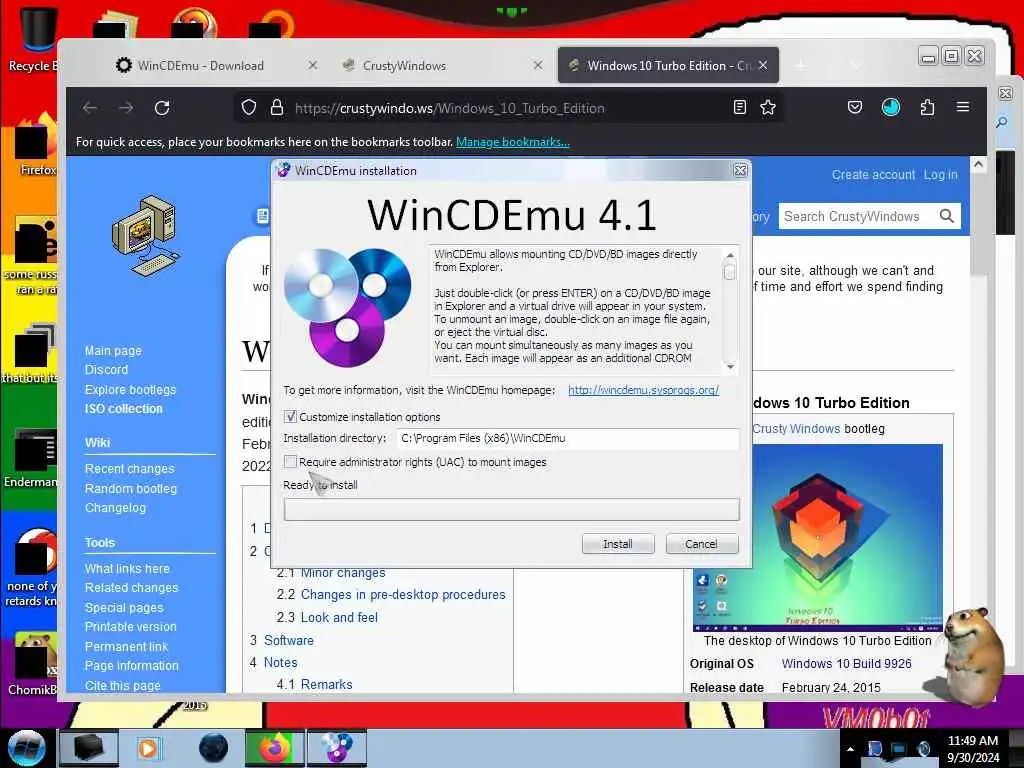This screenshot has height=768, width=1024.
Task: Click the CrustyWindows search magnifier icon
Action: (946, 216)
